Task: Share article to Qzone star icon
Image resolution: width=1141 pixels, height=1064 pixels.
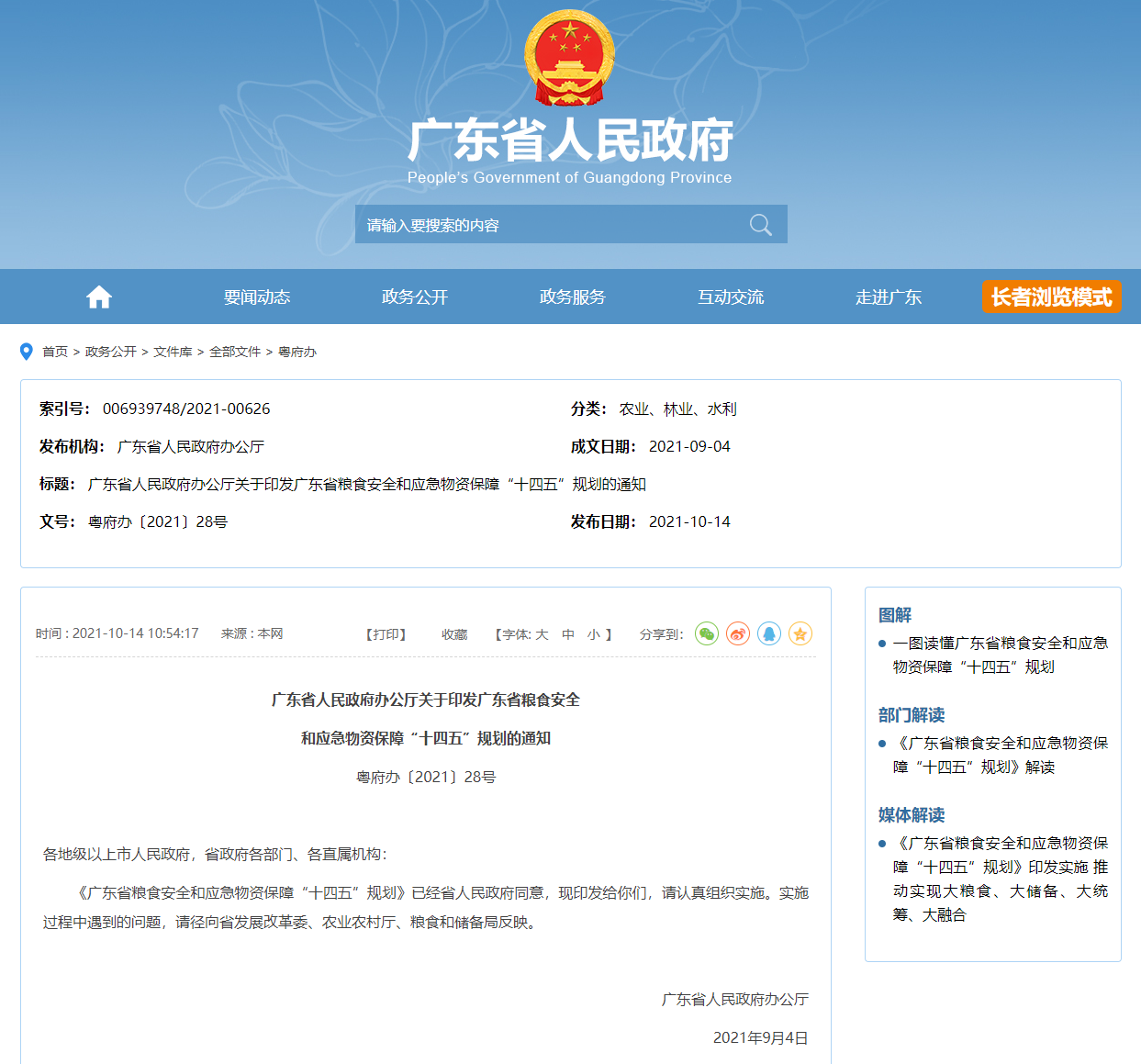Action: 800,633
